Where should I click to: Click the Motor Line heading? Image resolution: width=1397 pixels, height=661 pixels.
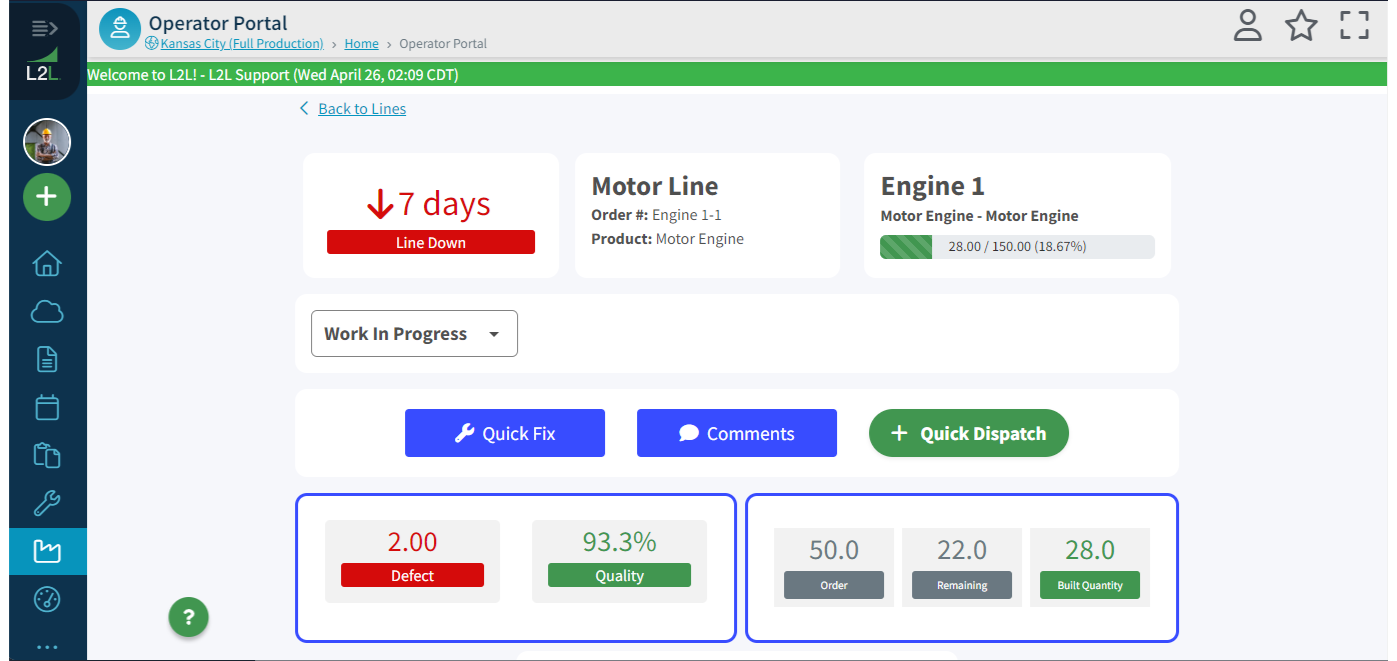pos(655,186)
